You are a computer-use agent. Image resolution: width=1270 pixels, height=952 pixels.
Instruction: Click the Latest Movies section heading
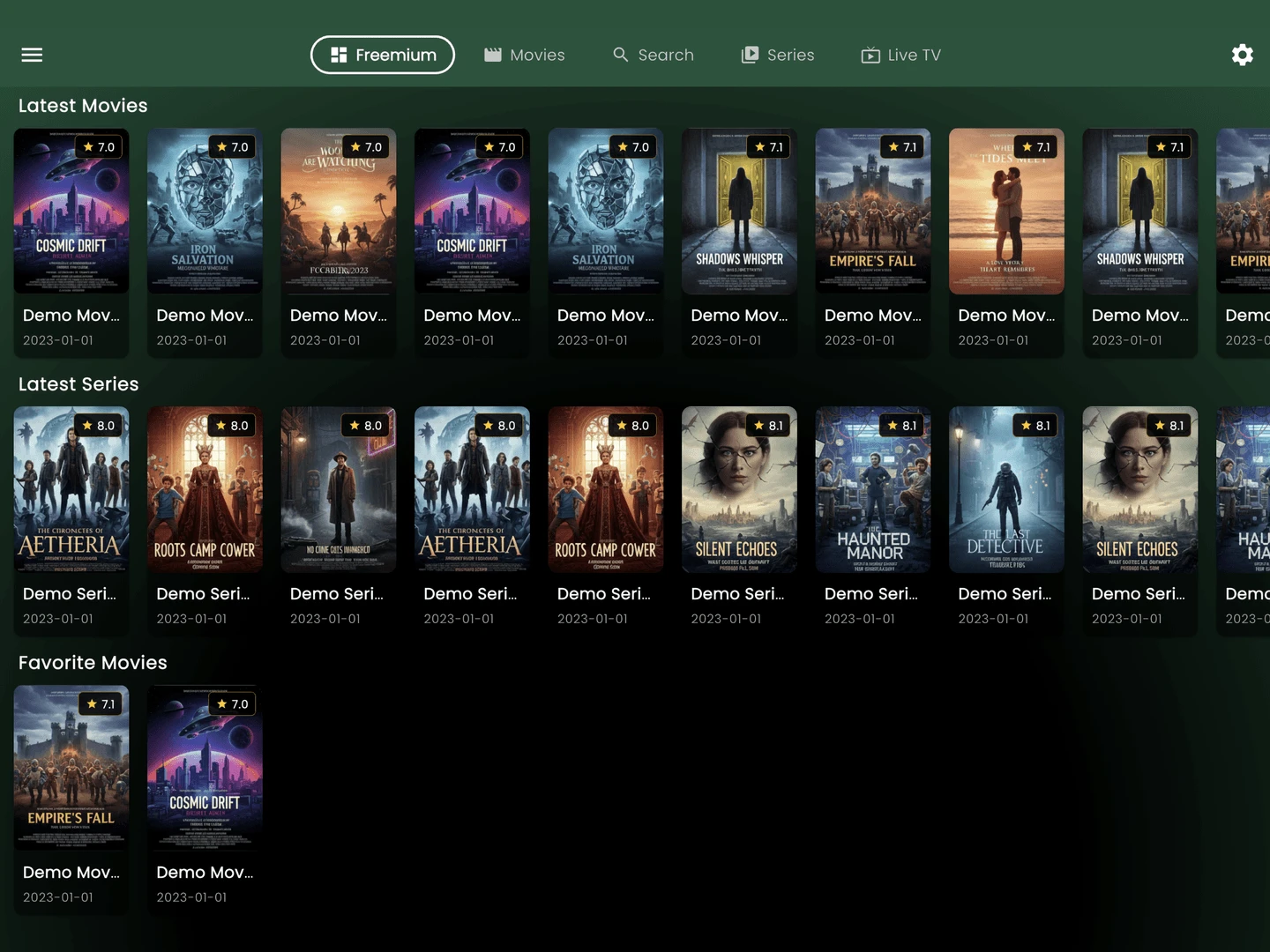(x=83, y=106)
